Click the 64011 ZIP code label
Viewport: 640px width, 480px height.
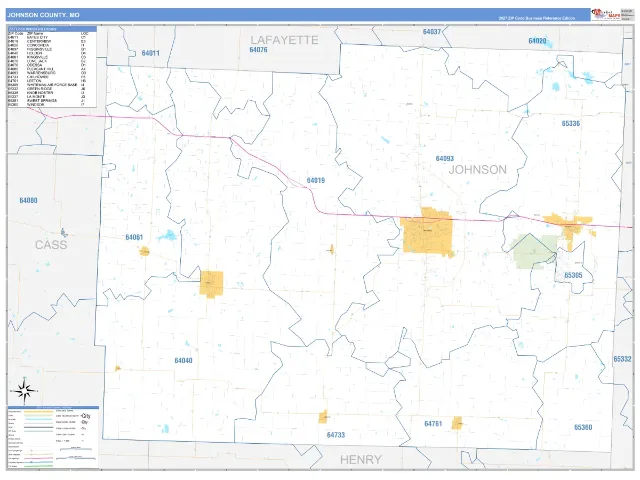(x=151, y=53)
